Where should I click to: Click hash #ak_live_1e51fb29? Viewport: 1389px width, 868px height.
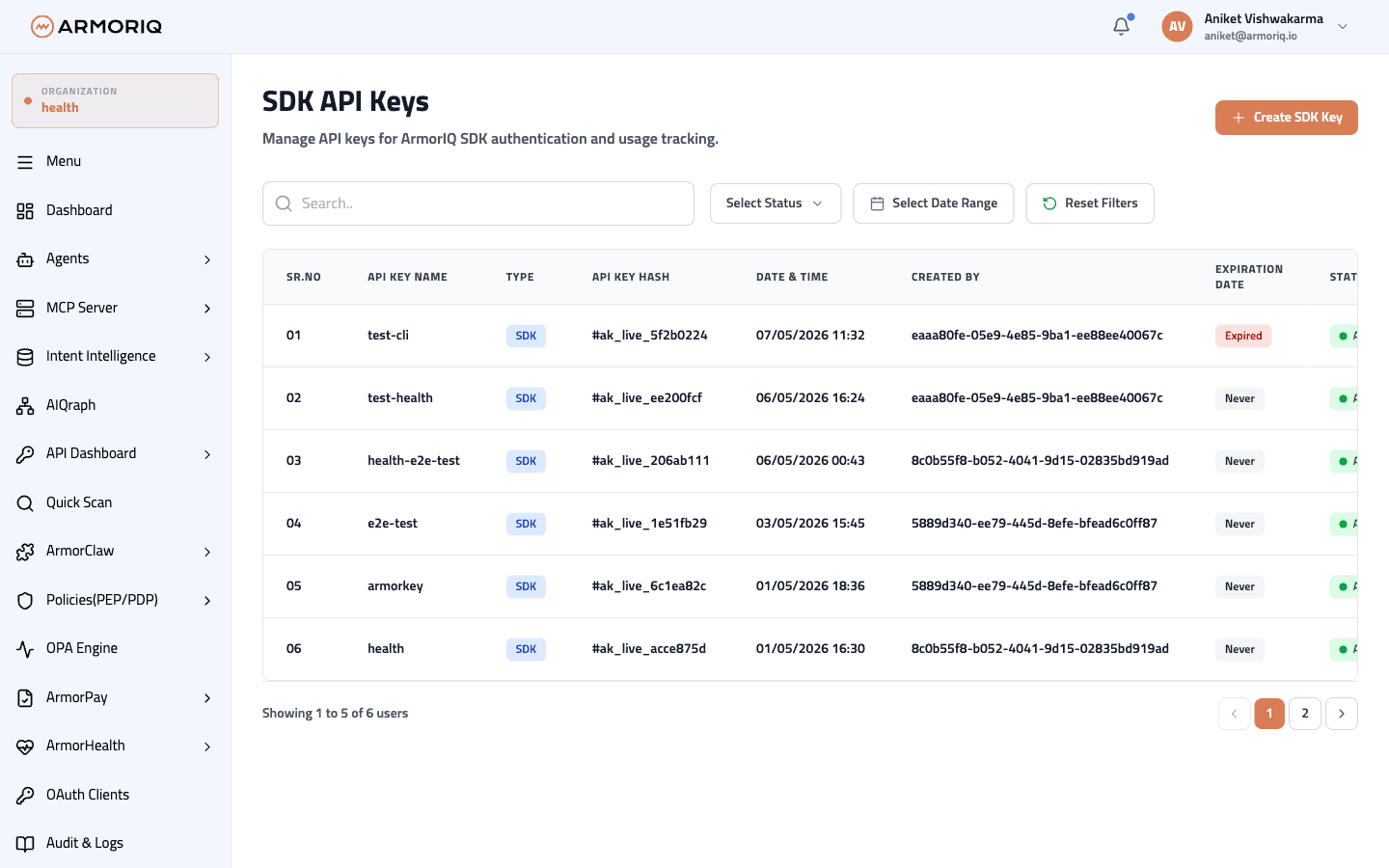(649, 524)
